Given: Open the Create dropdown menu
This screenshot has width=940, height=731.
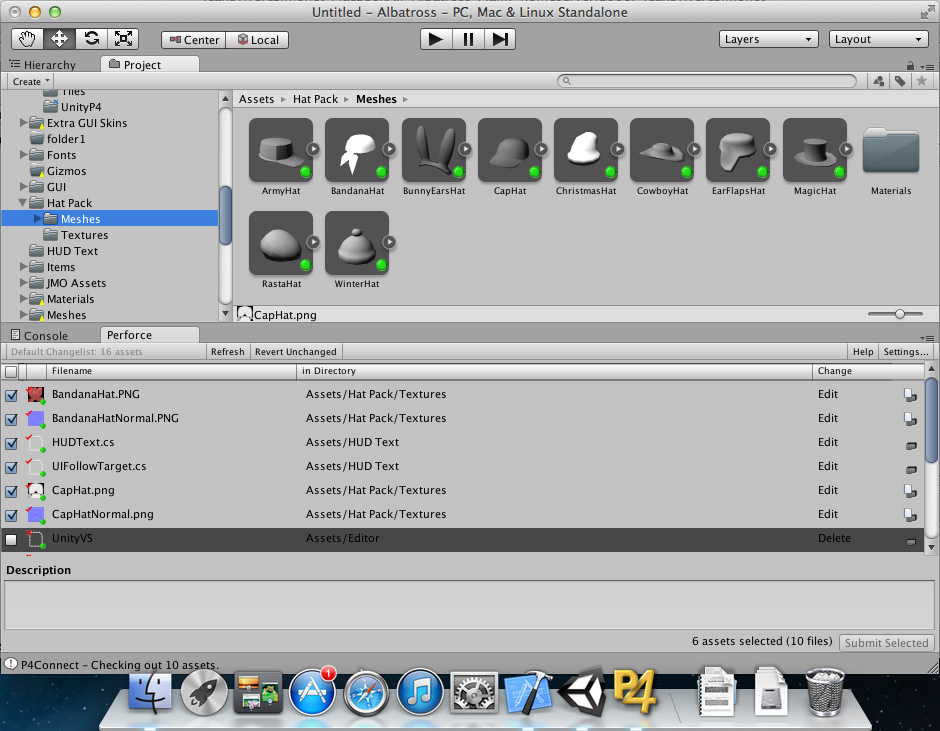Looking at the screenshot, I should point(31,82).
